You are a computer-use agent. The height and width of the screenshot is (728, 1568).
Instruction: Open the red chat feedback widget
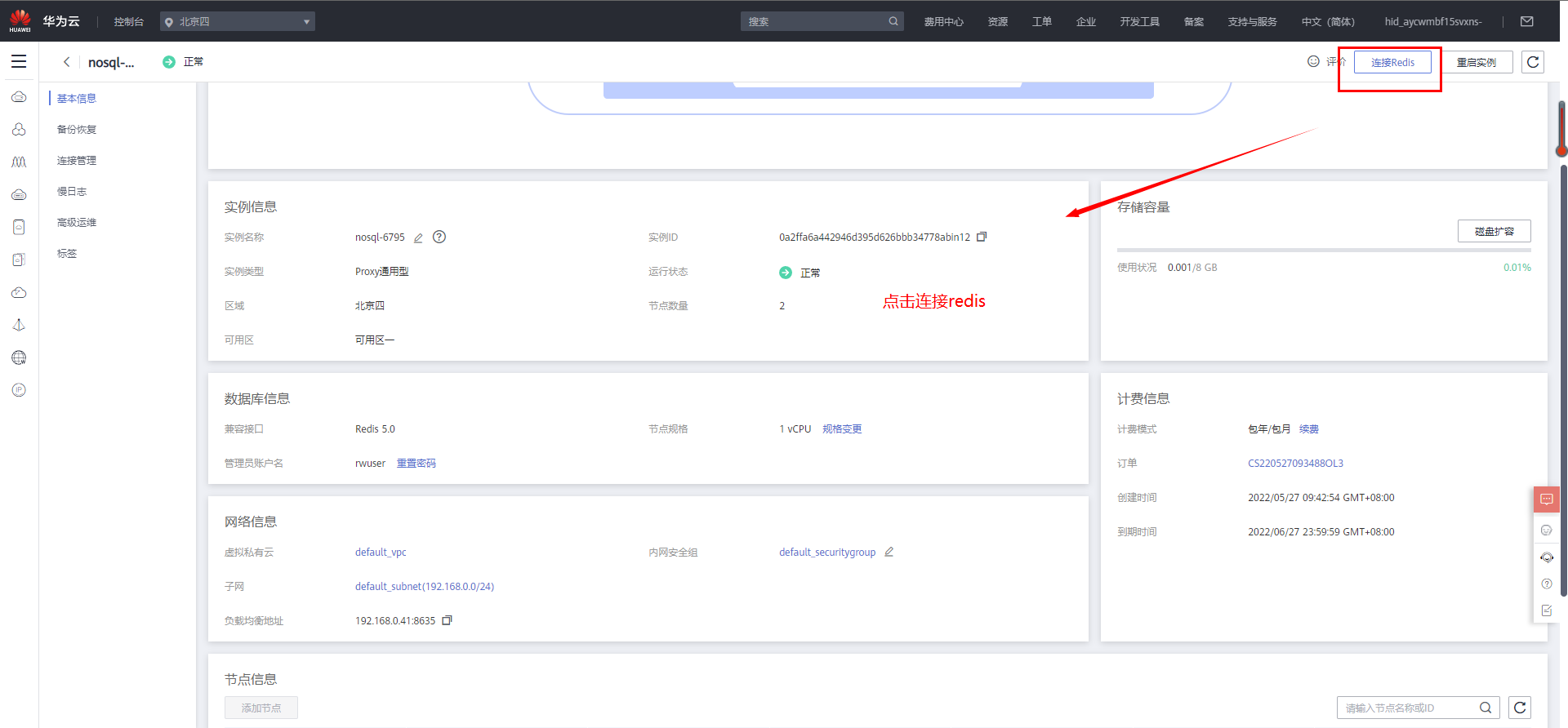coord(1546,499)
